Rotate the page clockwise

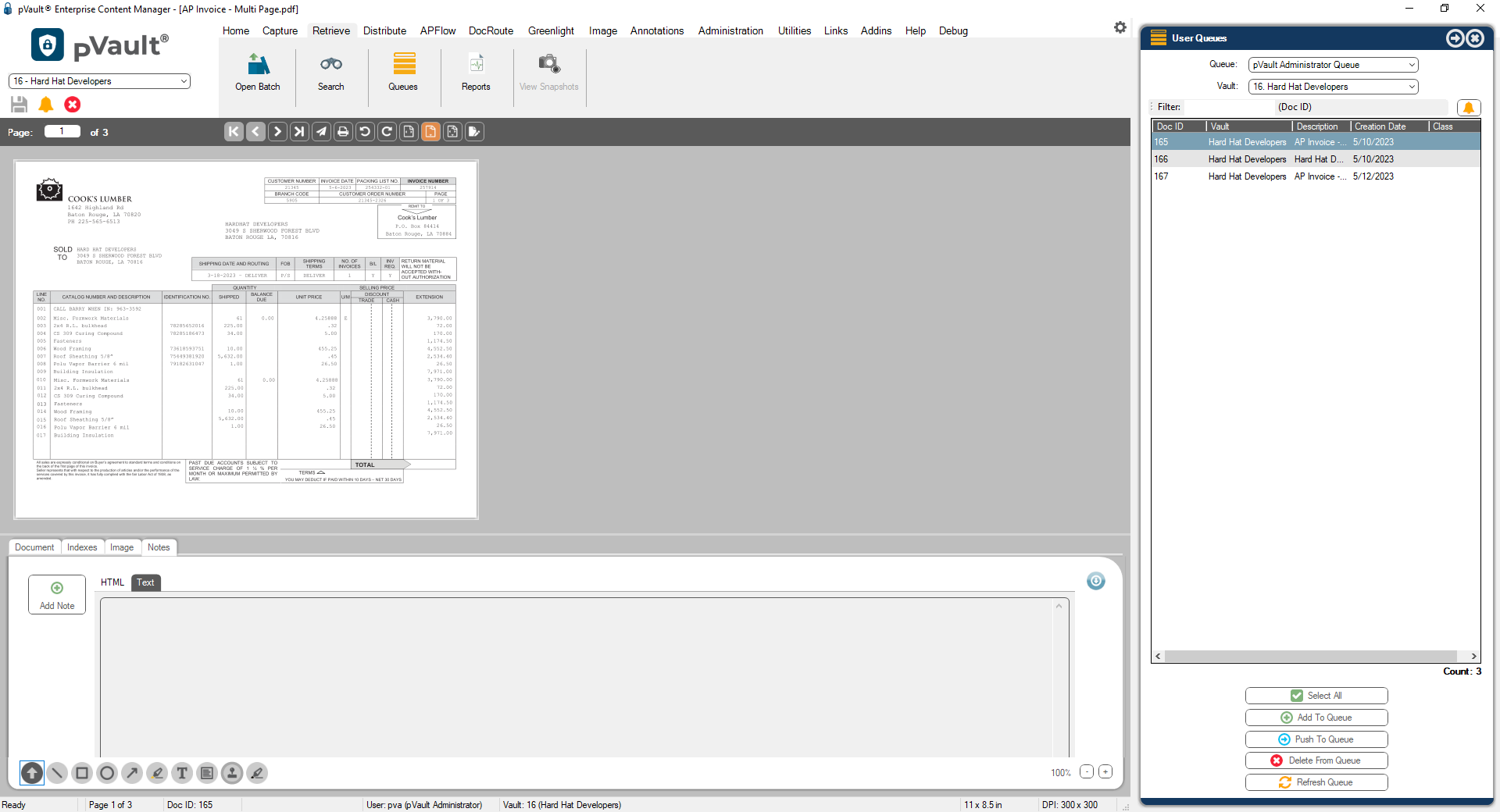point(387,132)
